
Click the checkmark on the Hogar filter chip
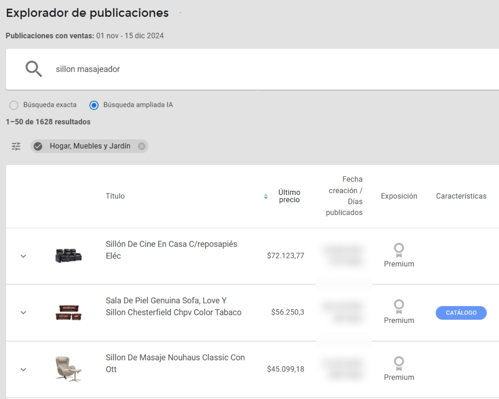click(x=38, y=146)
